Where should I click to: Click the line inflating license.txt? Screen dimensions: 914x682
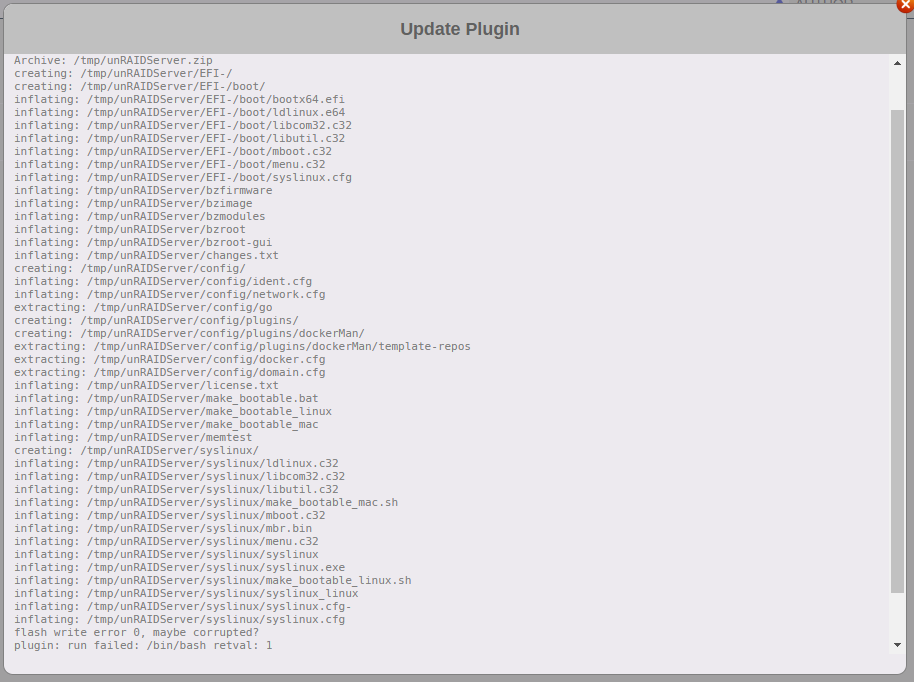tap(146, 385)
